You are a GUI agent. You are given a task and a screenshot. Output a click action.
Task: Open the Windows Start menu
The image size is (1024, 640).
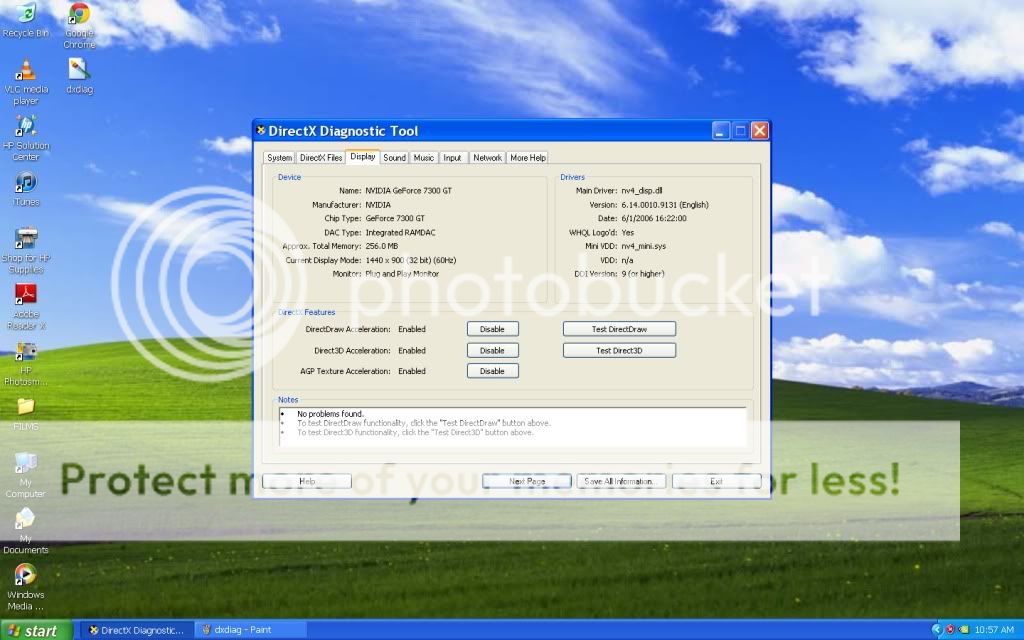click(x=35, y=630)
